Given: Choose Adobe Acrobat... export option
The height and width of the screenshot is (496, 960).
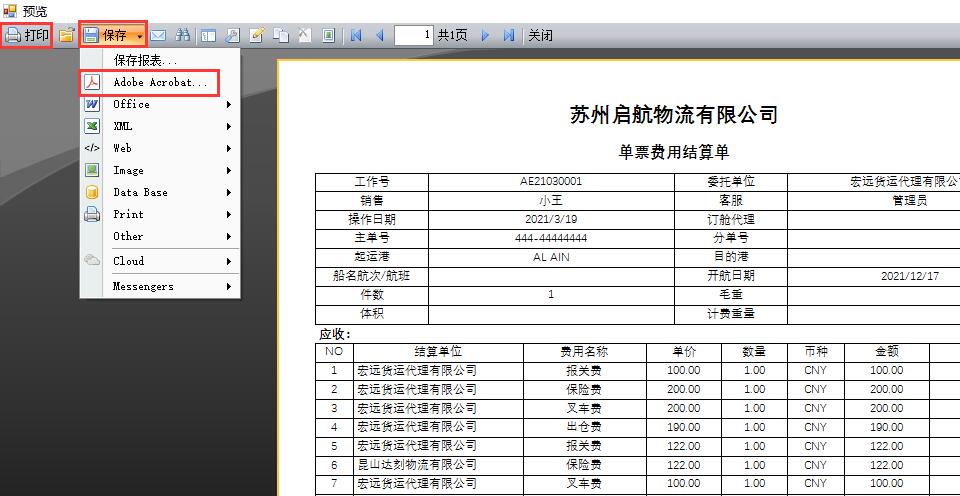Looking at the screenshot, I should [x=160, y=82].
